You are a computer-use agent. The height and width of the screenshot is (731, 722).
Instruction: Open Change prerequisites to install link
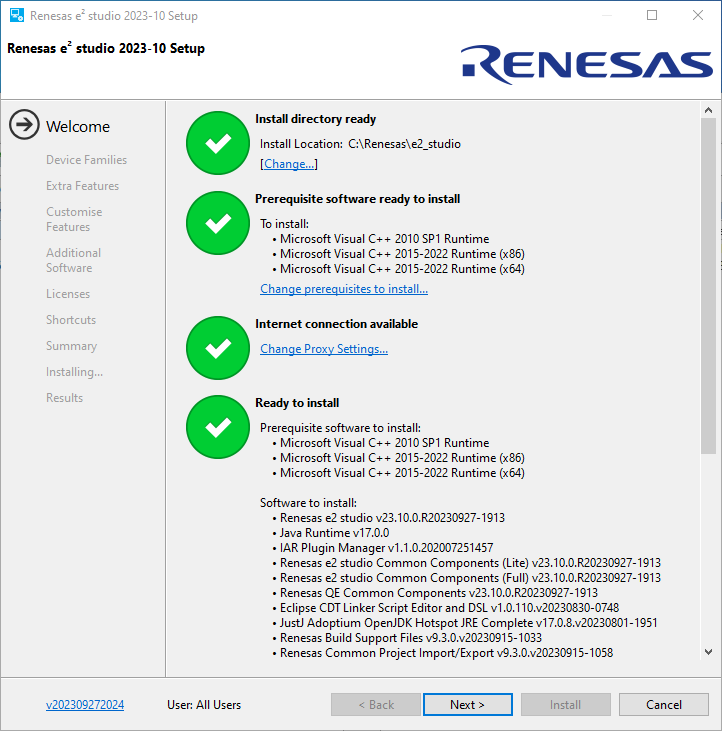tap(344, 289)
